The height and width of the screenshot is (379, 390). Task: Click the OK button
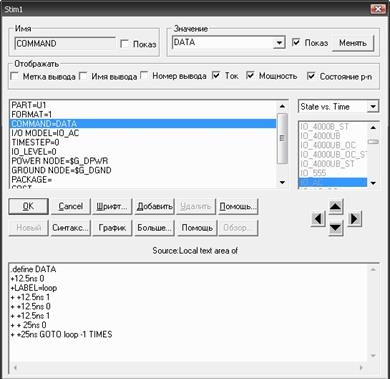click(x=28, y=206)
